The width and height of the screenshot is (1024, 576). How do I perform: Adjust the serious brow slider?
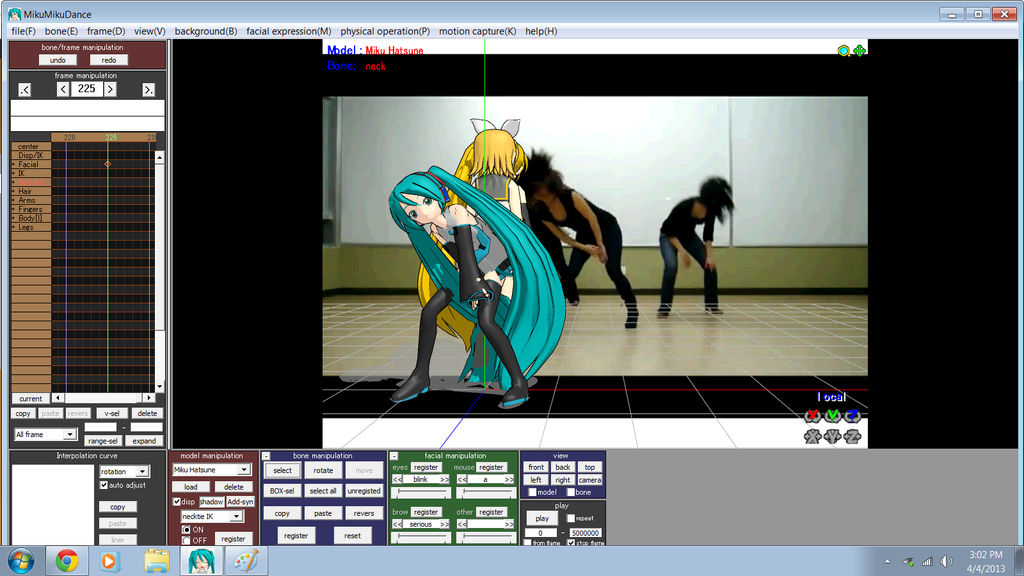[x=421, y=536]
